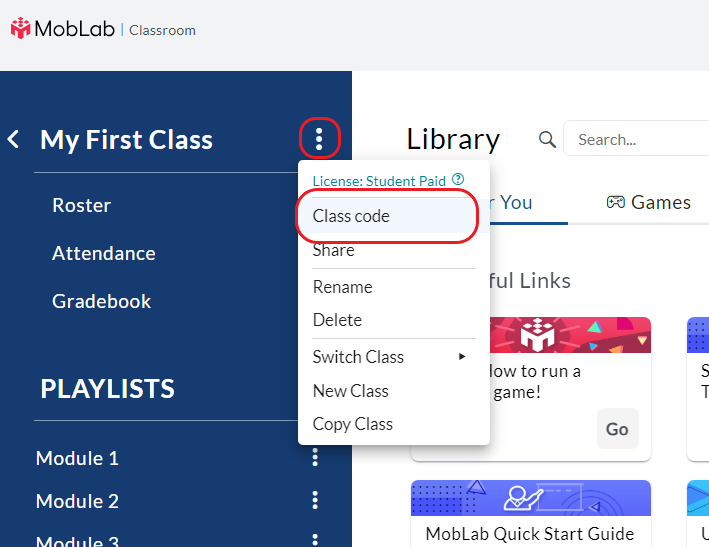
Task: Open Module 2 options menu
Action: [x=315, y=500]
